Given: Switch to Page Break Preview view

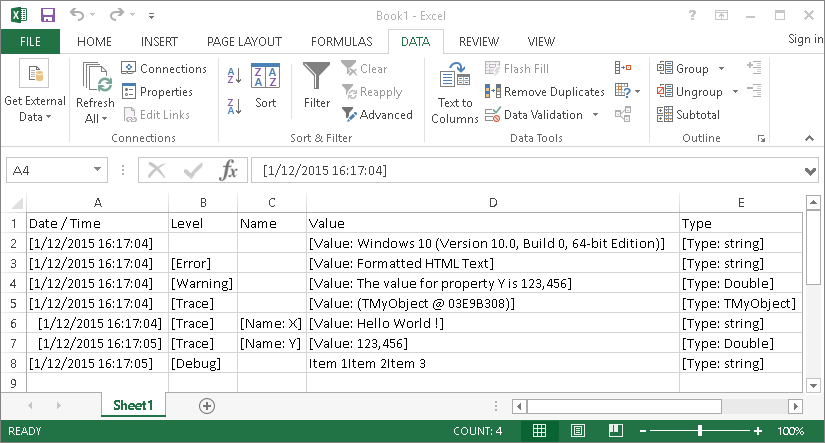Looking at the screenshot, I should click(615, 431).
